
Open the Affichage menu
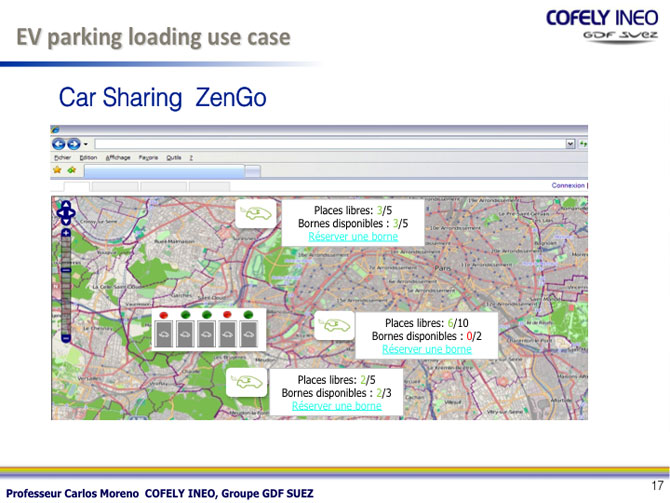118,158
